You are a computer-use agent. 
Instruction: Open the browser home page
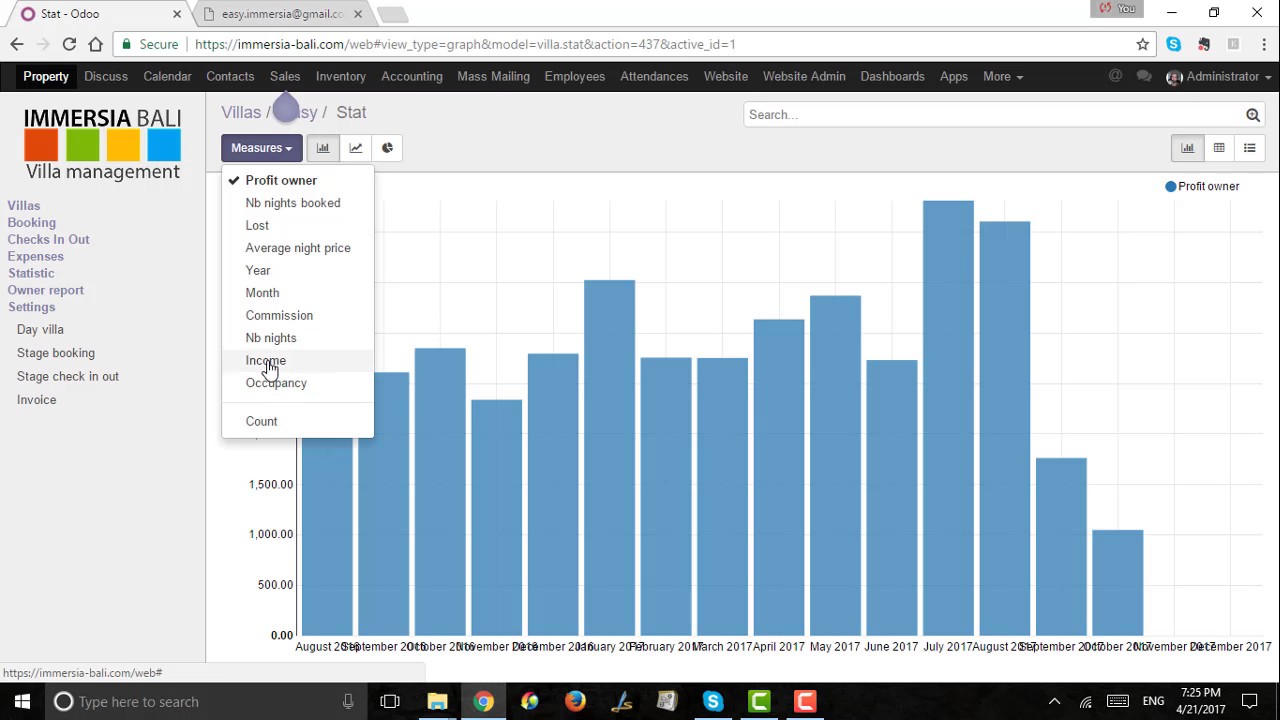[x=95, y=44]
